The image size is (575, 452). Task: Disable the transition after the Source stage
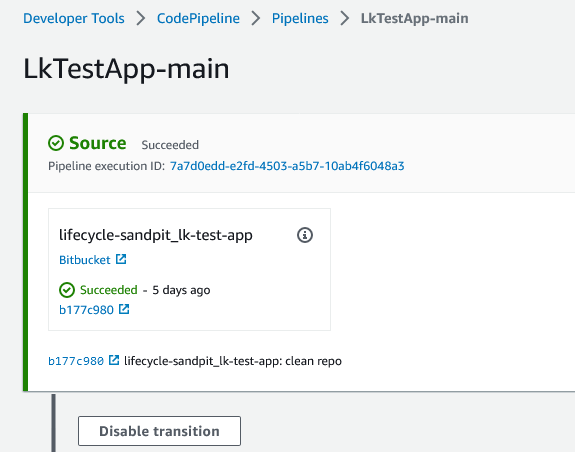point(159,431)
